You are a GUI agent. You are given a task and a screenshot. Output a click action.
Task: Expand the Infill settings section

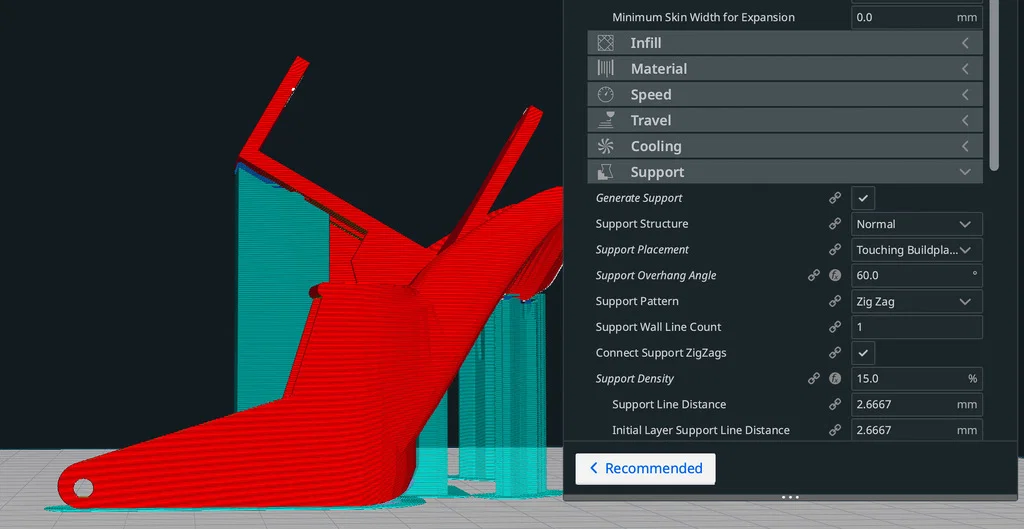(x=785, y=43)
